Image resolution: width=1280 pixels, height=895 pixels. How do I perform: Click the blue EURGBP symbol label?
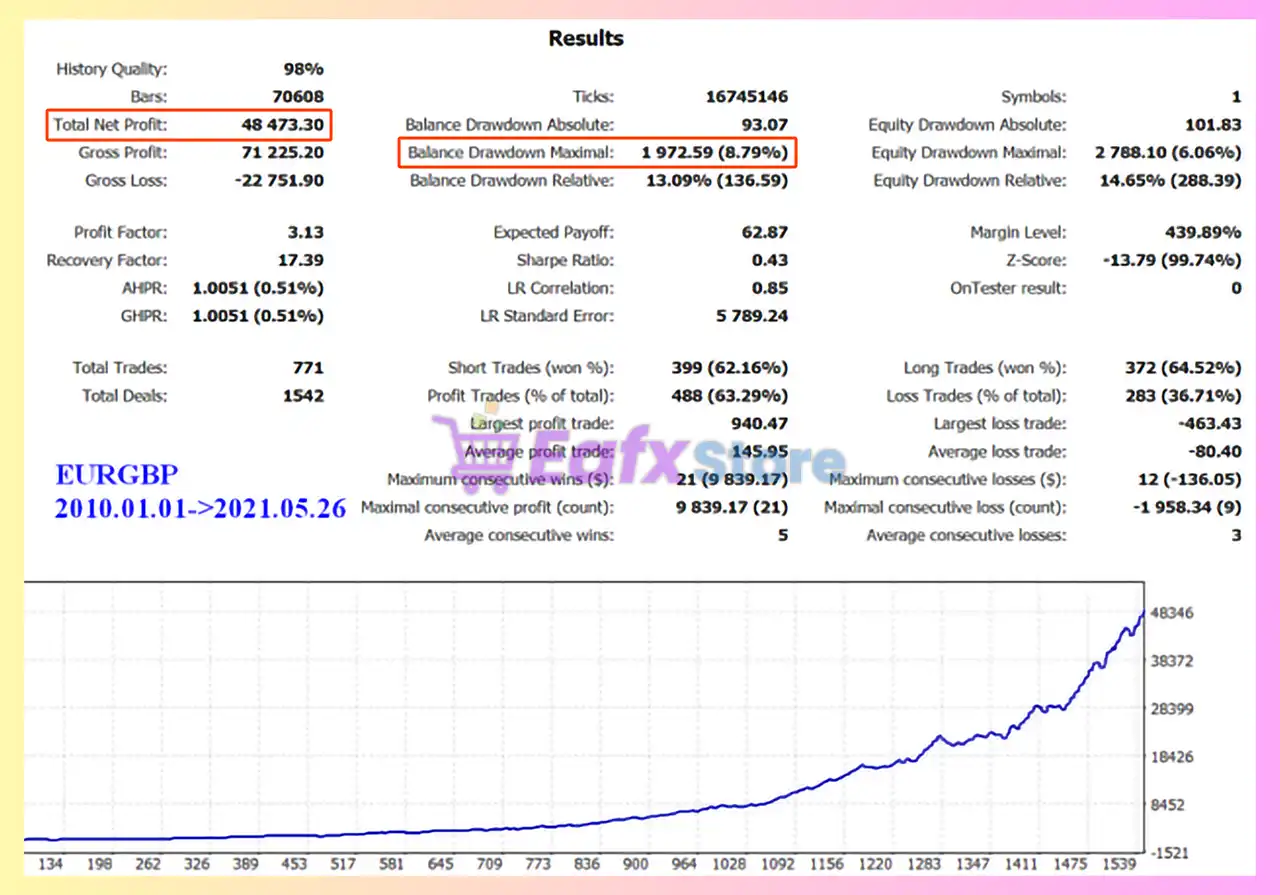(117, 475)
